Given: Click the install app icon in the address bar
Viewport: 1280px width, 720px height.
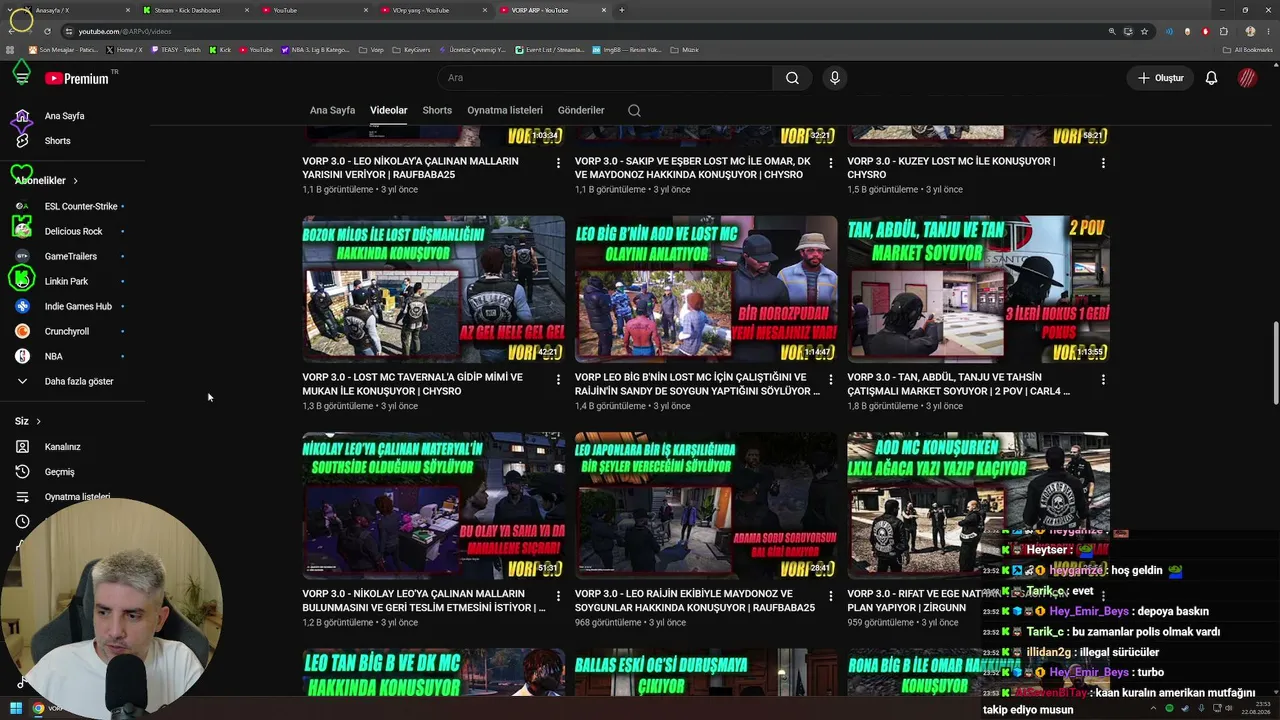Looking at the screenshot, I should 1128,31.
